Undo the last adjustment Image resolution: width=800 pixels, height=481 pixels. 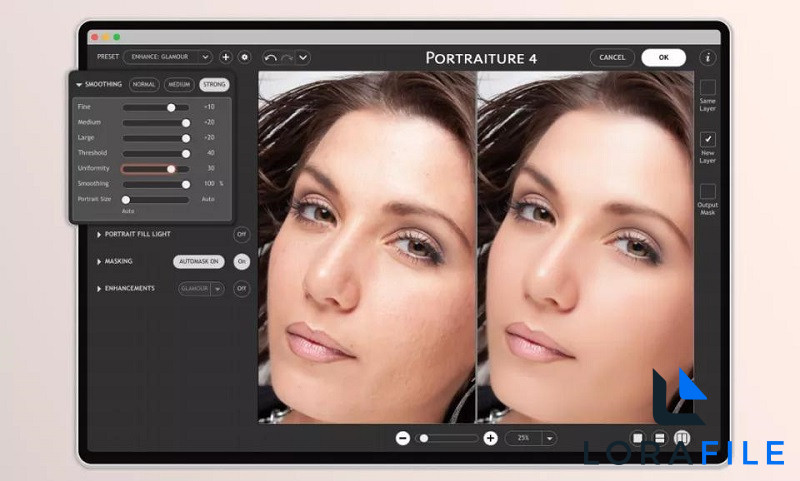[x=270, y=58]
